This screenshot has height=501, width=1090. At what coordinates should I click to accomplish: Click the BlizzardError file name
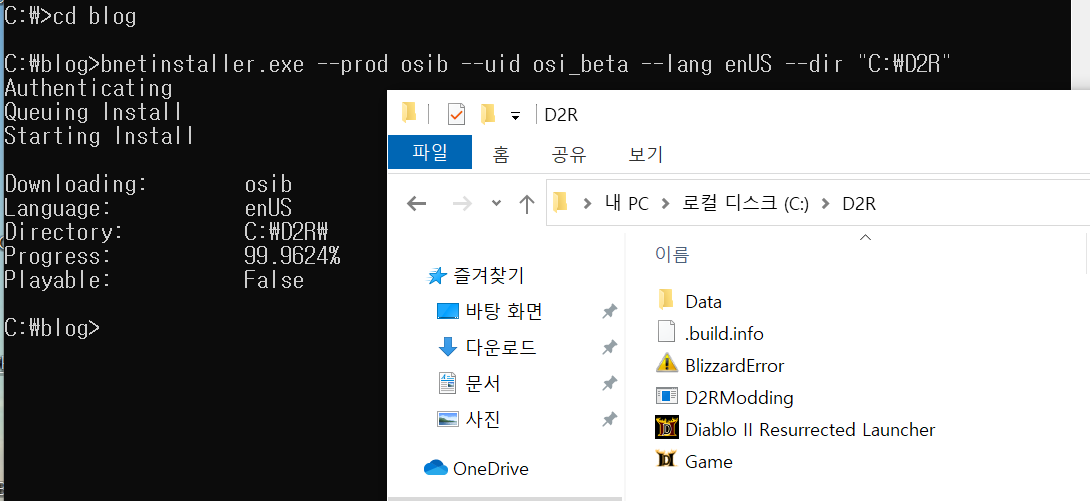click(735, 366)
